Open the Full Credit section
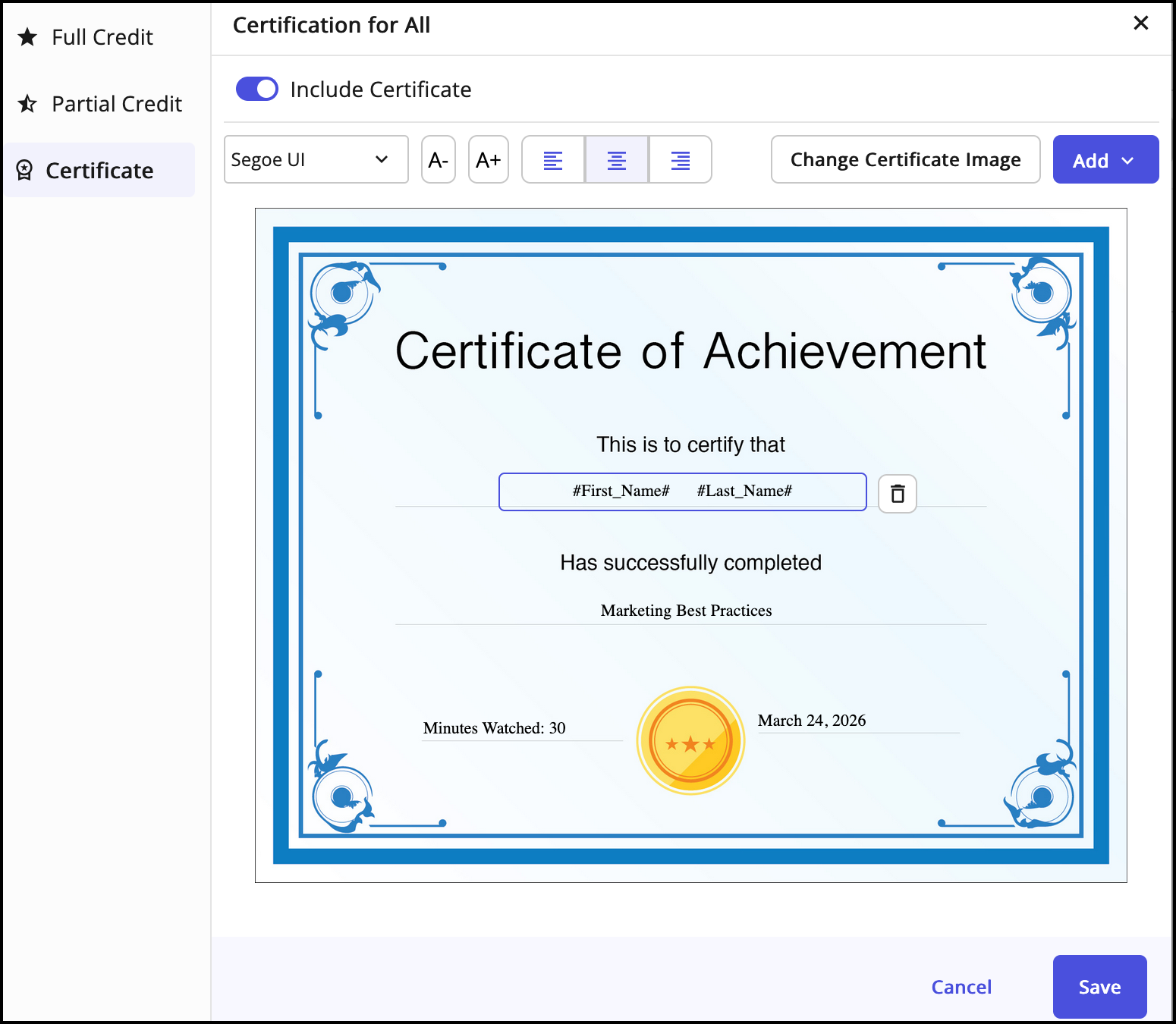The image size is (1176, 1024). (x=102, y=37)
